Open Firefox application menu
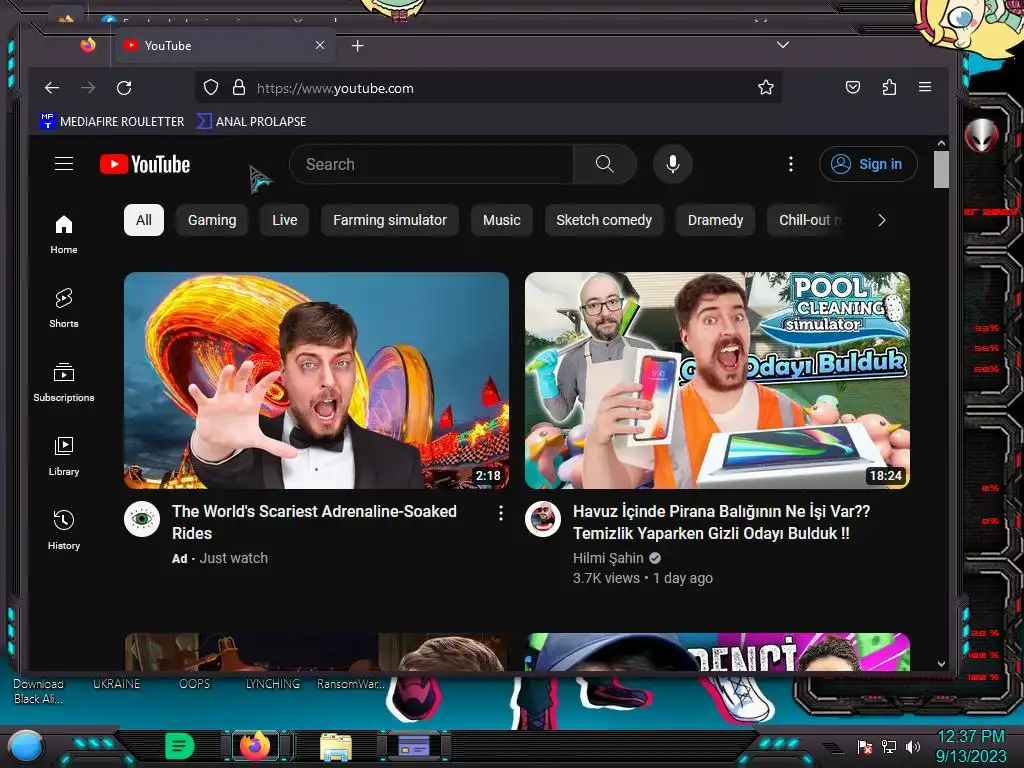 tap(925, 87)
